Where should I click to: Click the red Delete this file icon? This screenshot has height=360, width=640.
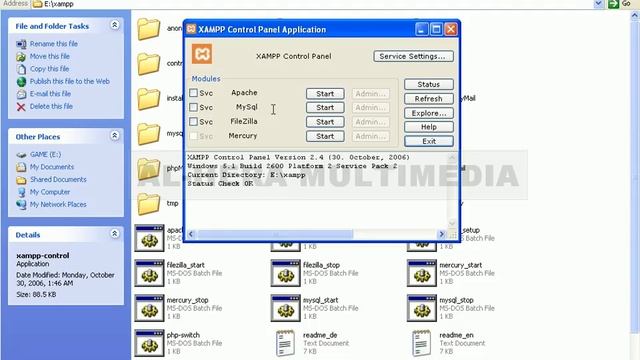click(21, 107)
